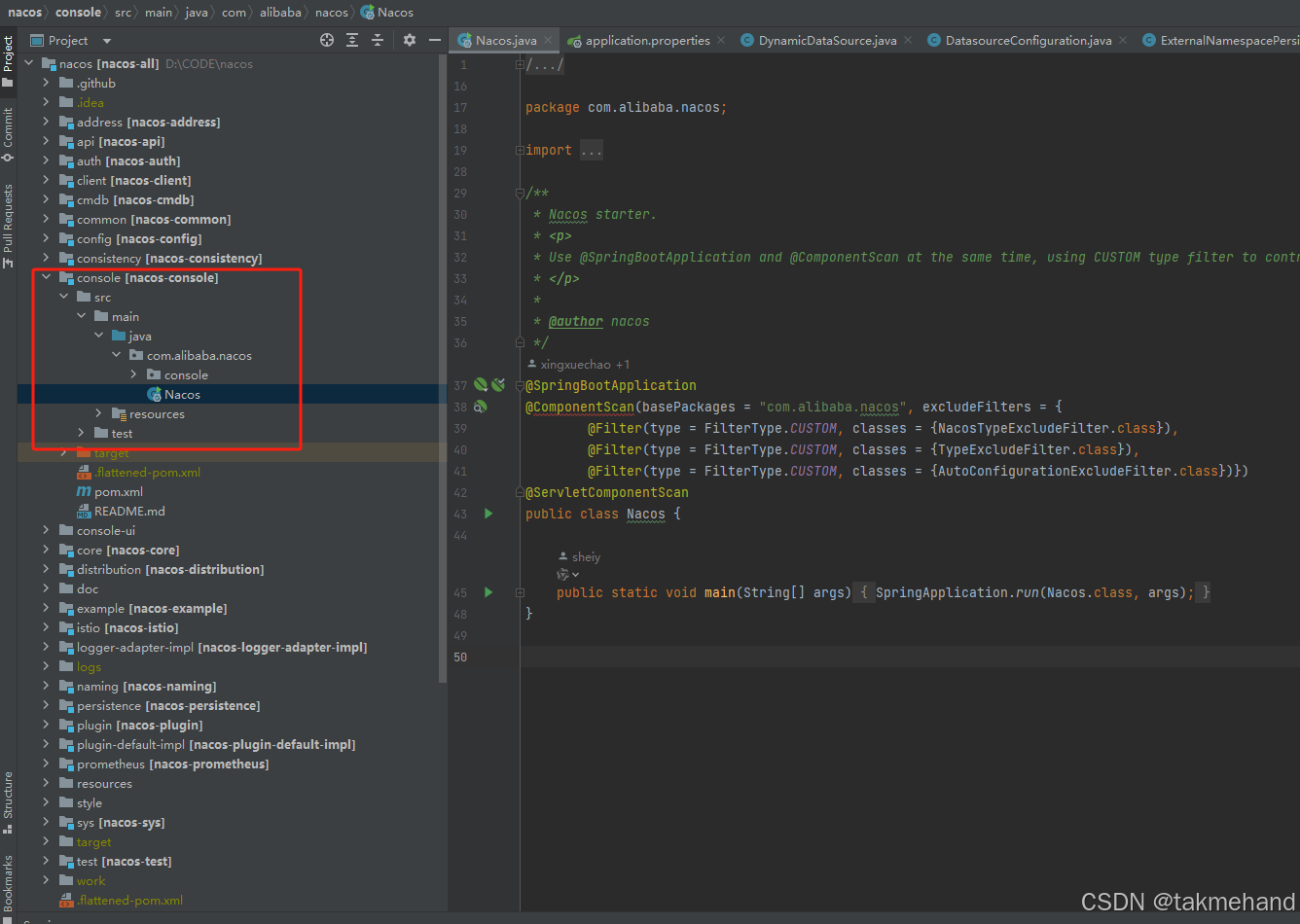Collapse Javadoc comment fold at line 29
This screenshot has height=924, width=1300.
(520, 193)
